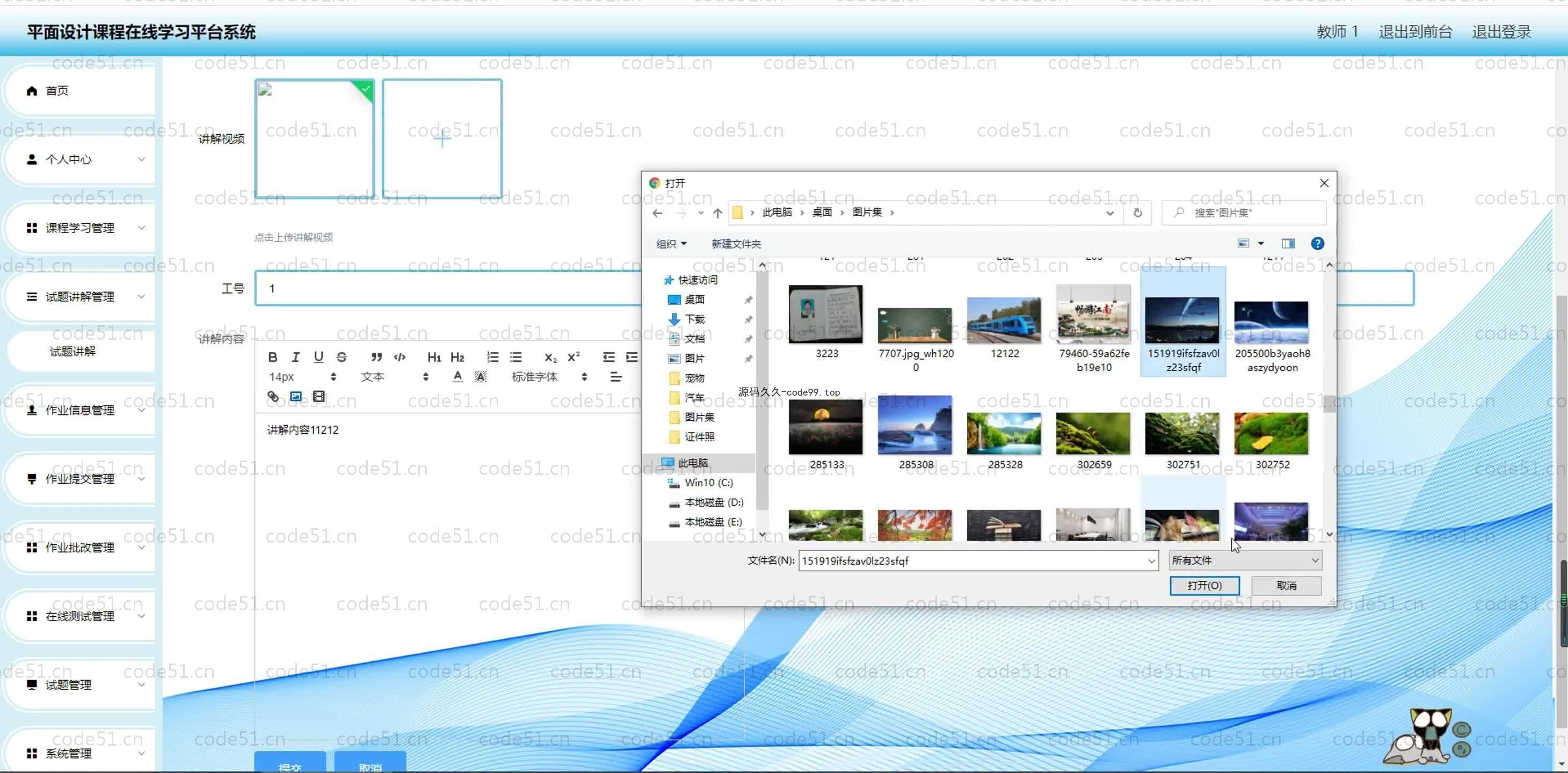Apply superscript formatting

(574, 358)
